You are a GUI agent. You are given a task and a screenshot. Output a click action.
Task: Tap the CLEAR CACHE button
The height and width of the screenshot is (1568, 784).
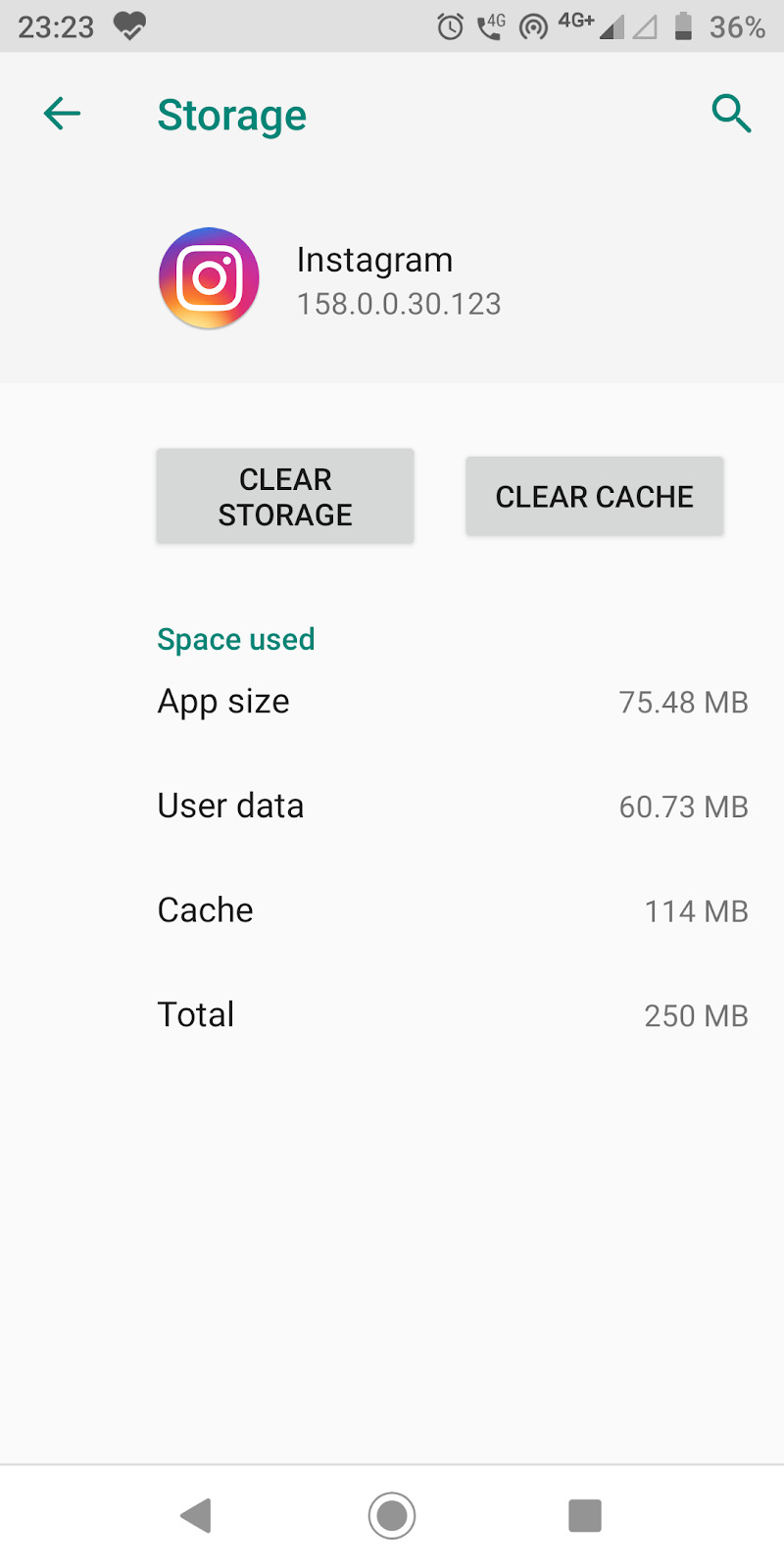pos(595,496)
